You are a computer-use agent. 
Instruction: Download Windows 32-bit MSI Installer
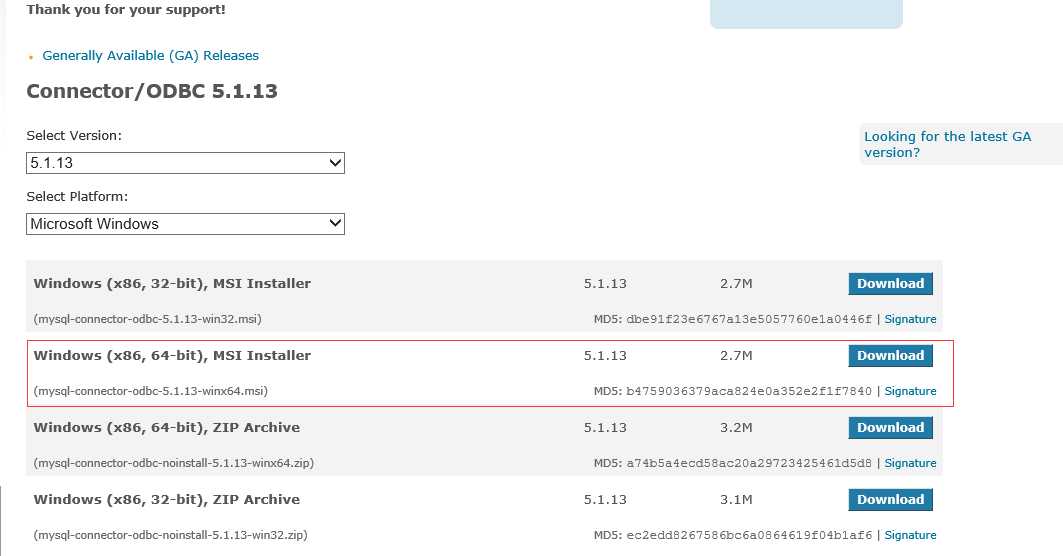[x=890, y=284]
